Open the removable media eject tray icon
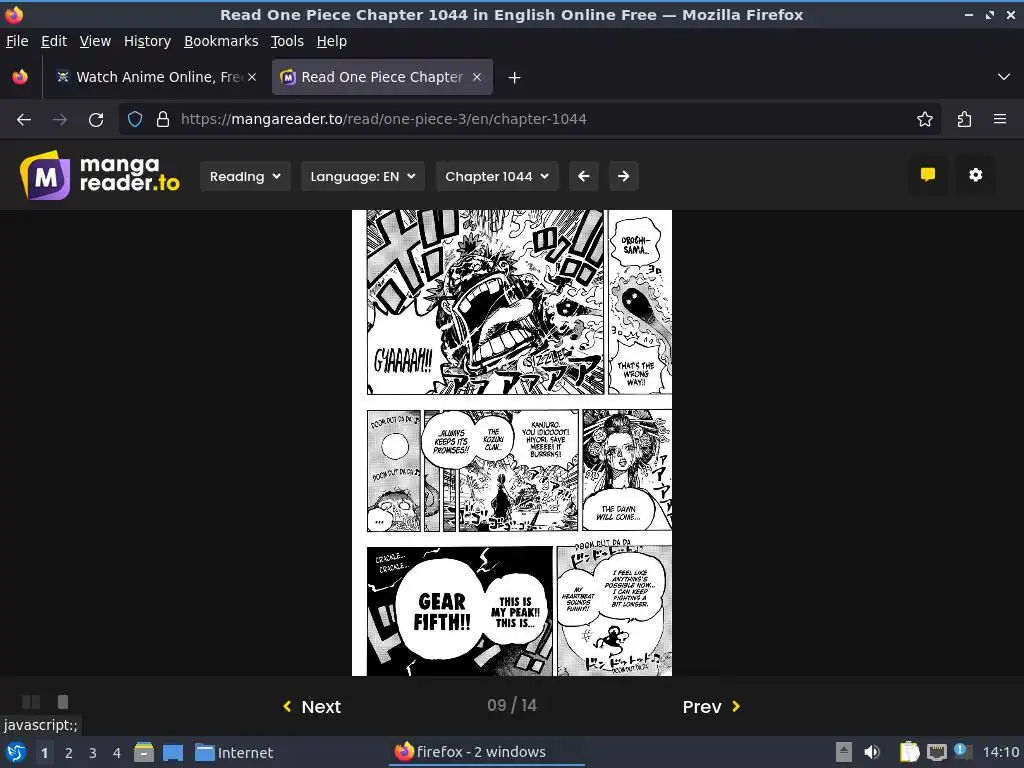This screenshot has height=768, width=1024. [844, 752]
